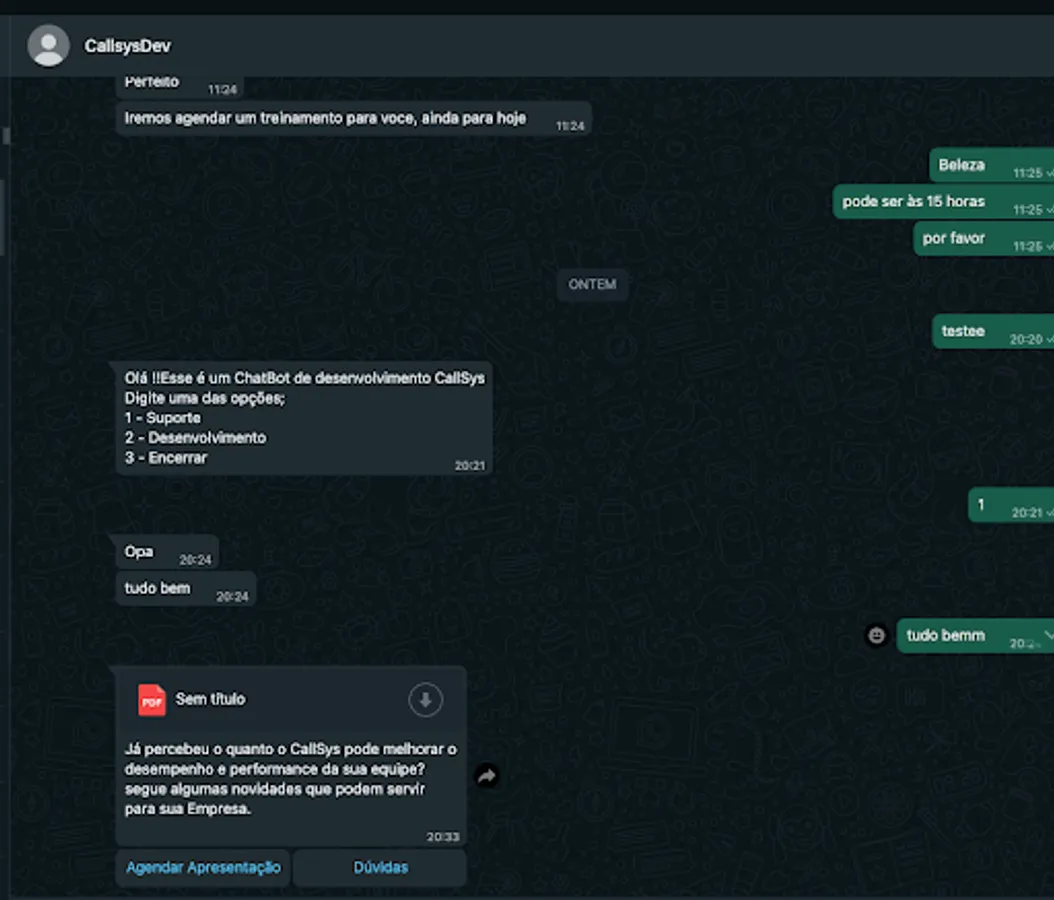Image resolution: width=1054 pixels, height=900 pixels.
Task: Click the '3 - Encerrar' option line
Action: 166,458
